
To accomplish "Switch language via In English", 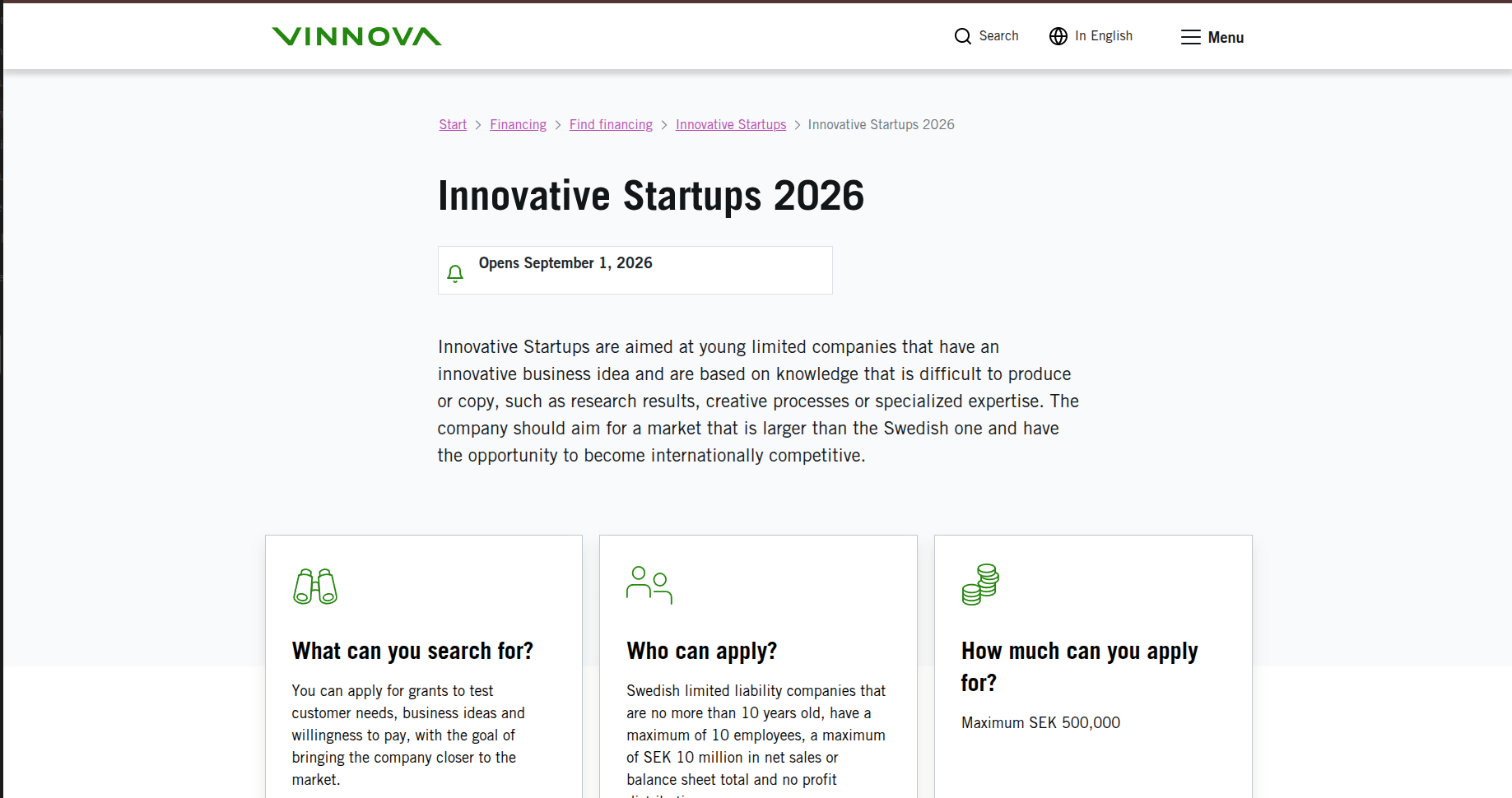I will [x=1104, y=36].
